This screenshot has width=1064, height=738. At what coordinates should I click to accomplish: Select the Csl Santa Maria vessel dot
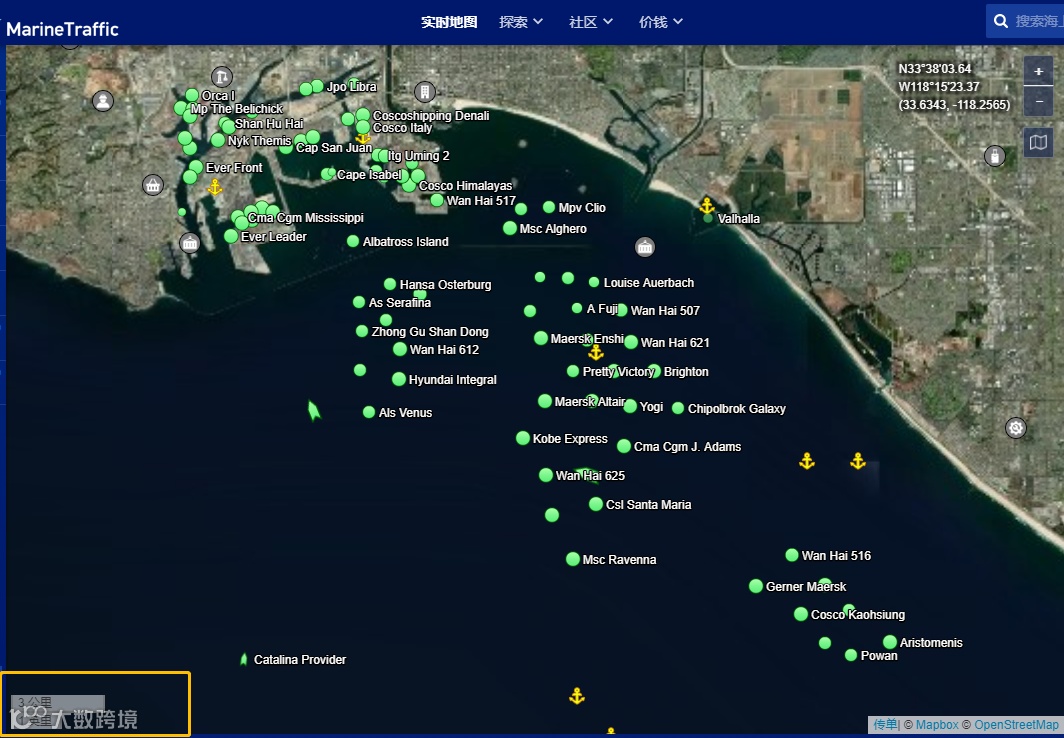click(x=596, y=504)
